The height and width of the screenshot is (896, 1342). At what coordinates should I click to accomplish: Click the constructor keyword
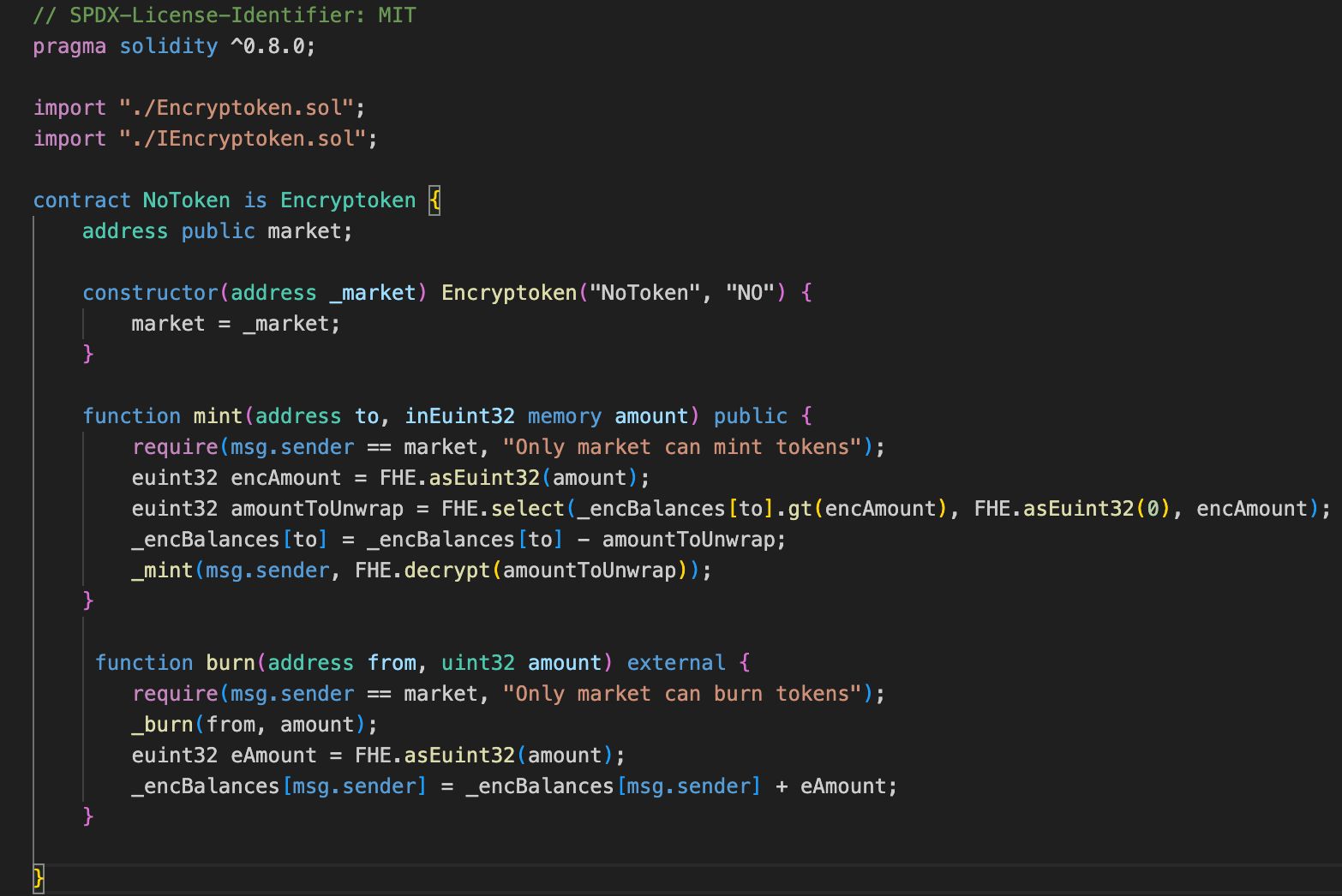(x=150, y=292)
